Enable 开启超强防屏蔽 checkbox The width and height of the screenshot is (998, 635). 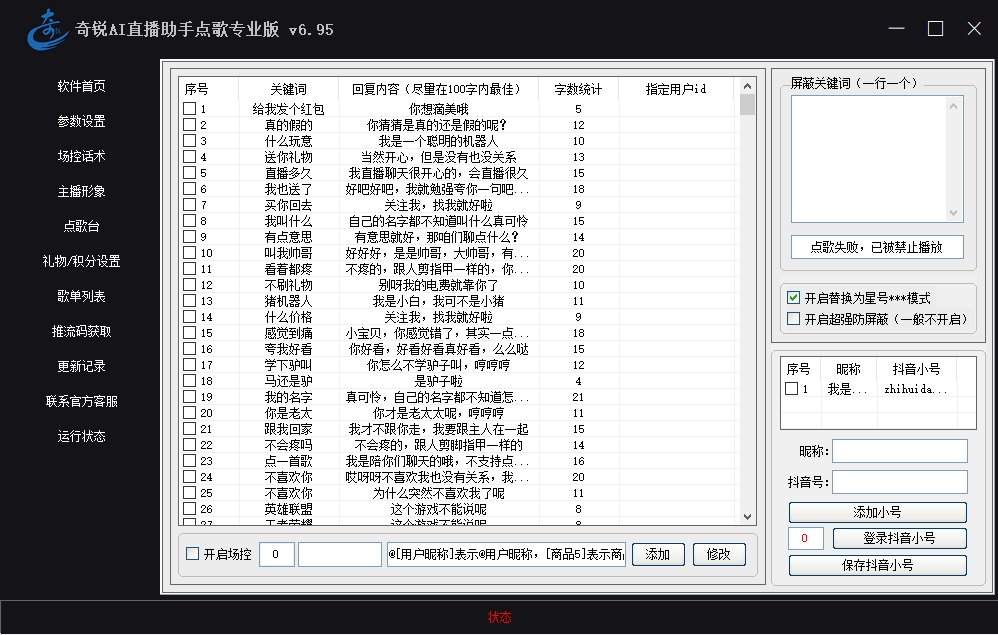click(794, 319)
